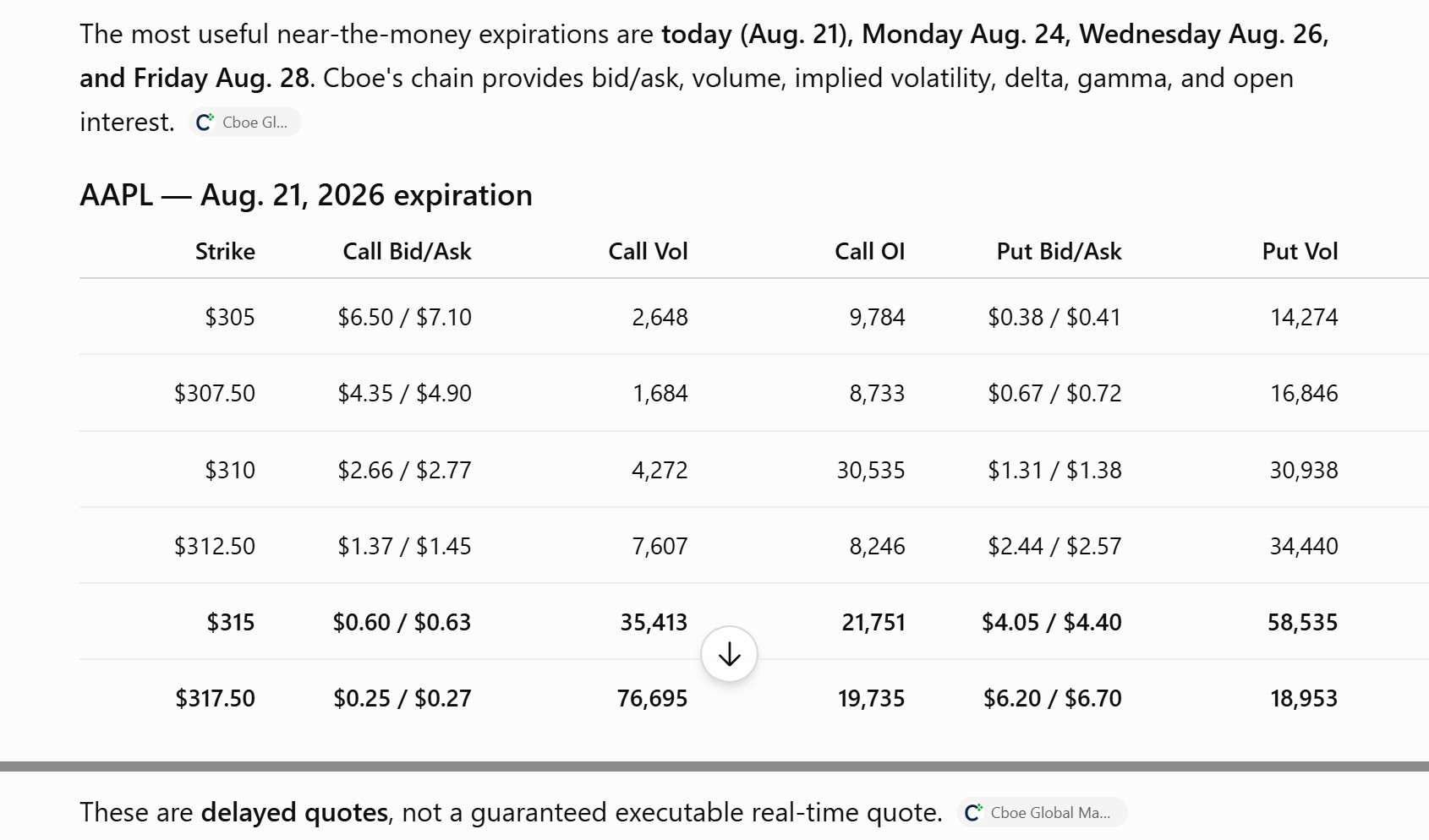Screen dimensions: 1429x840
Task: Click the Call Vol column header
Action: (648, 251)
